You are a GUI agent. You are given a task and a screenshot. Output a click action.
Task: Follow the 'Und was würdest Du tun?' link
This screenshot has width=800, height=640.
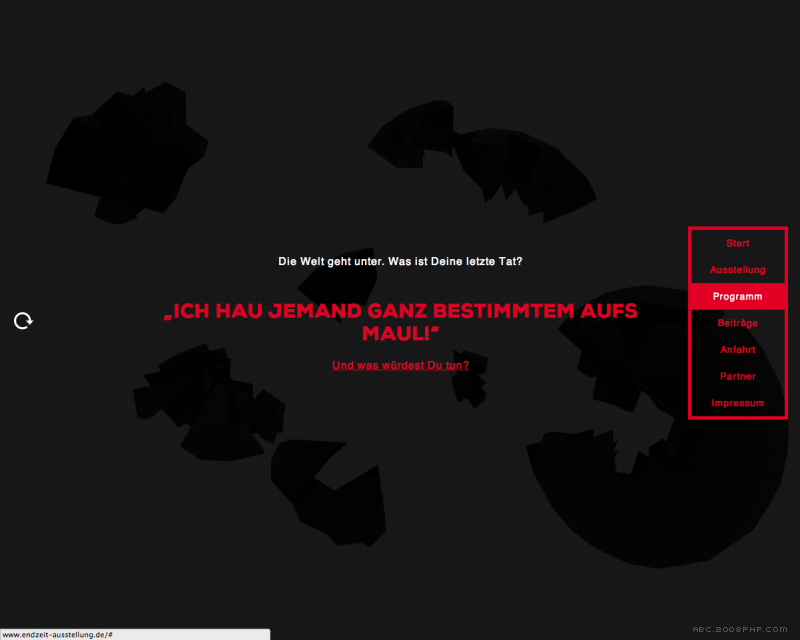pyautogui.click(x=400, y=366)
